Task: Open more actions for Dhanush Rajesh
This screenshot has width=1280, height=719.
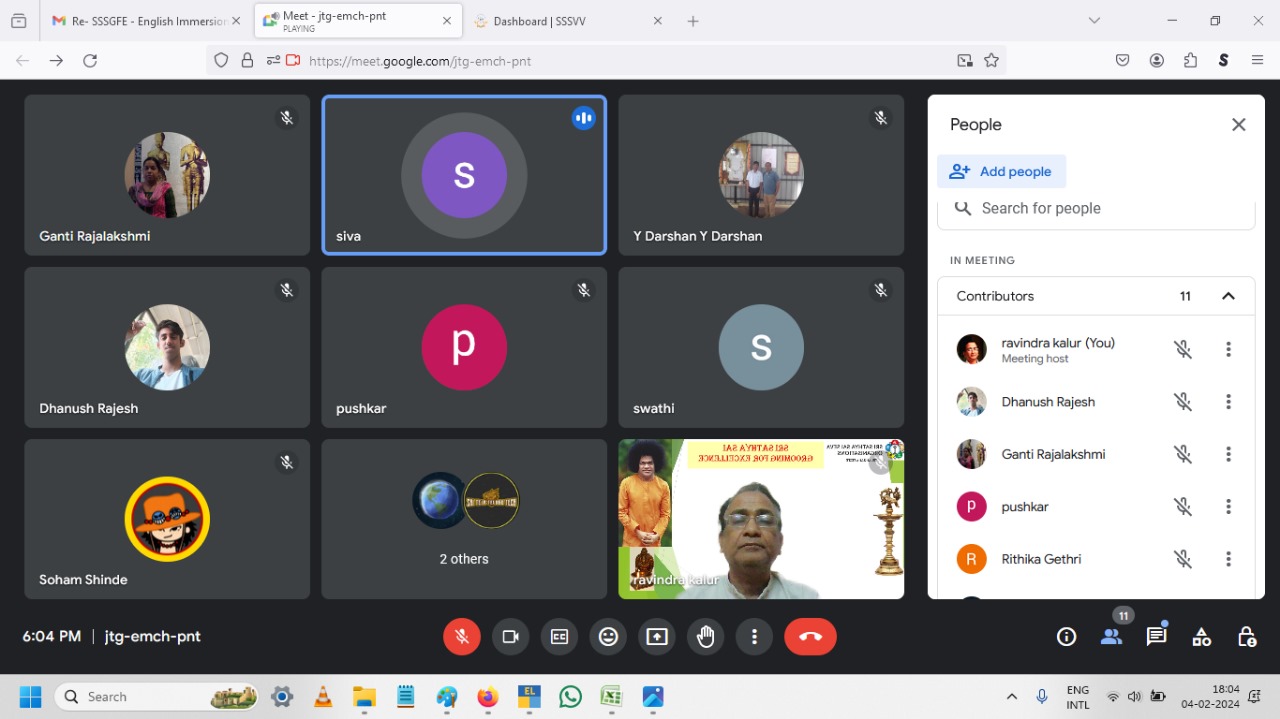Action: click(1228, 402)
